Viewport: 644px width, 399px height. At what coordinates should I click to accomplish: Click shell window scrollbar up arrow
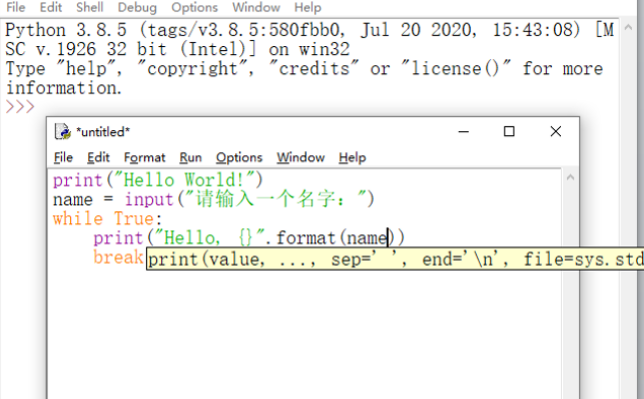[628, 28]
